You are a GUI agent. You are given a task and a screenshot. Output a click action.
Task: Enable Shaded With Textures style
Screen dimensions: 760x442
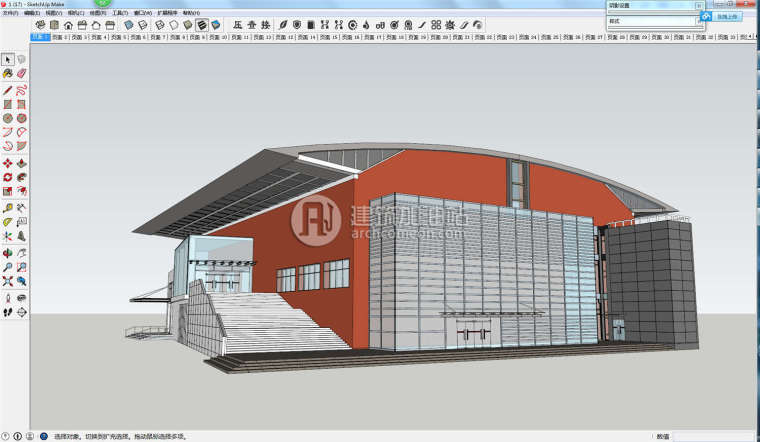tap(202, 24)
